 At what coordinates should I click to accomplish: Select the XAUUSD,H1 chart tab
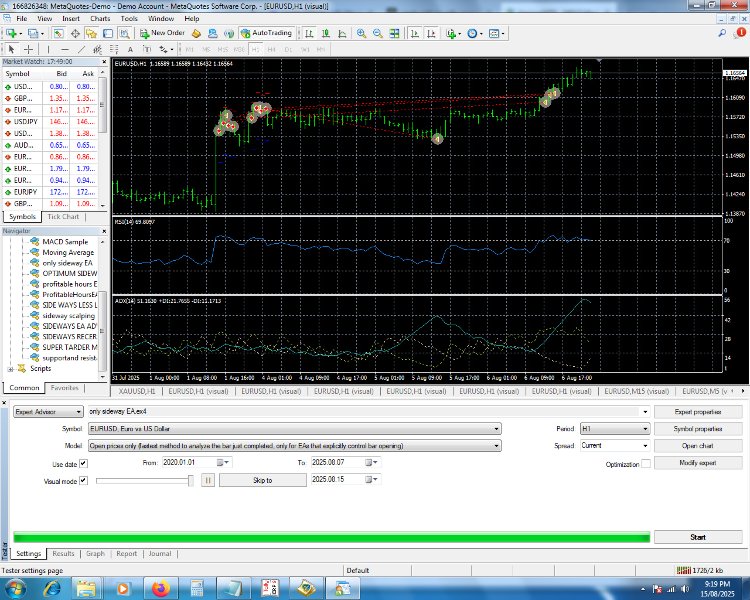click(137, 391)
